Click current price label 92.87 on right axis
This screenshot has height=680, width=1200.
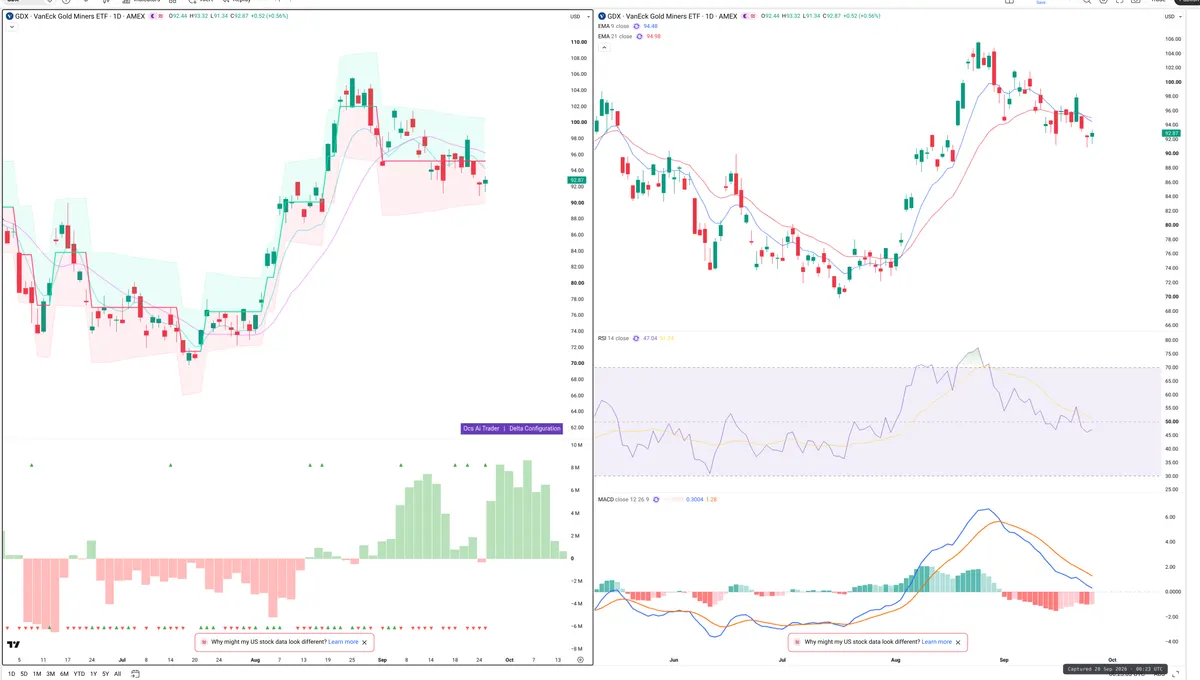[x=1171, y=133]
